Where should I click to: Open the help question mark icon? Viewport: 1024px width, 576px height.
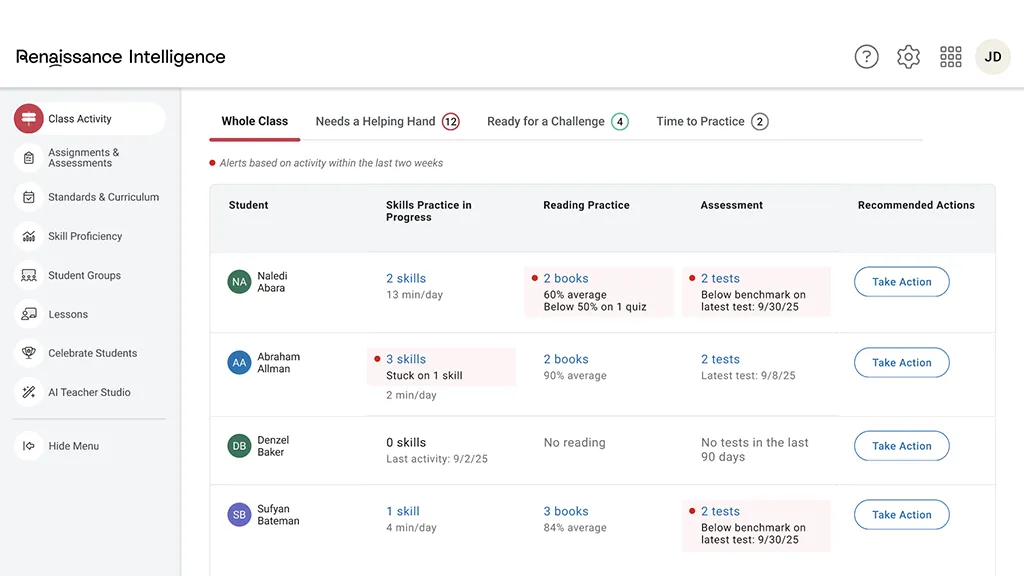coord(866,57)
